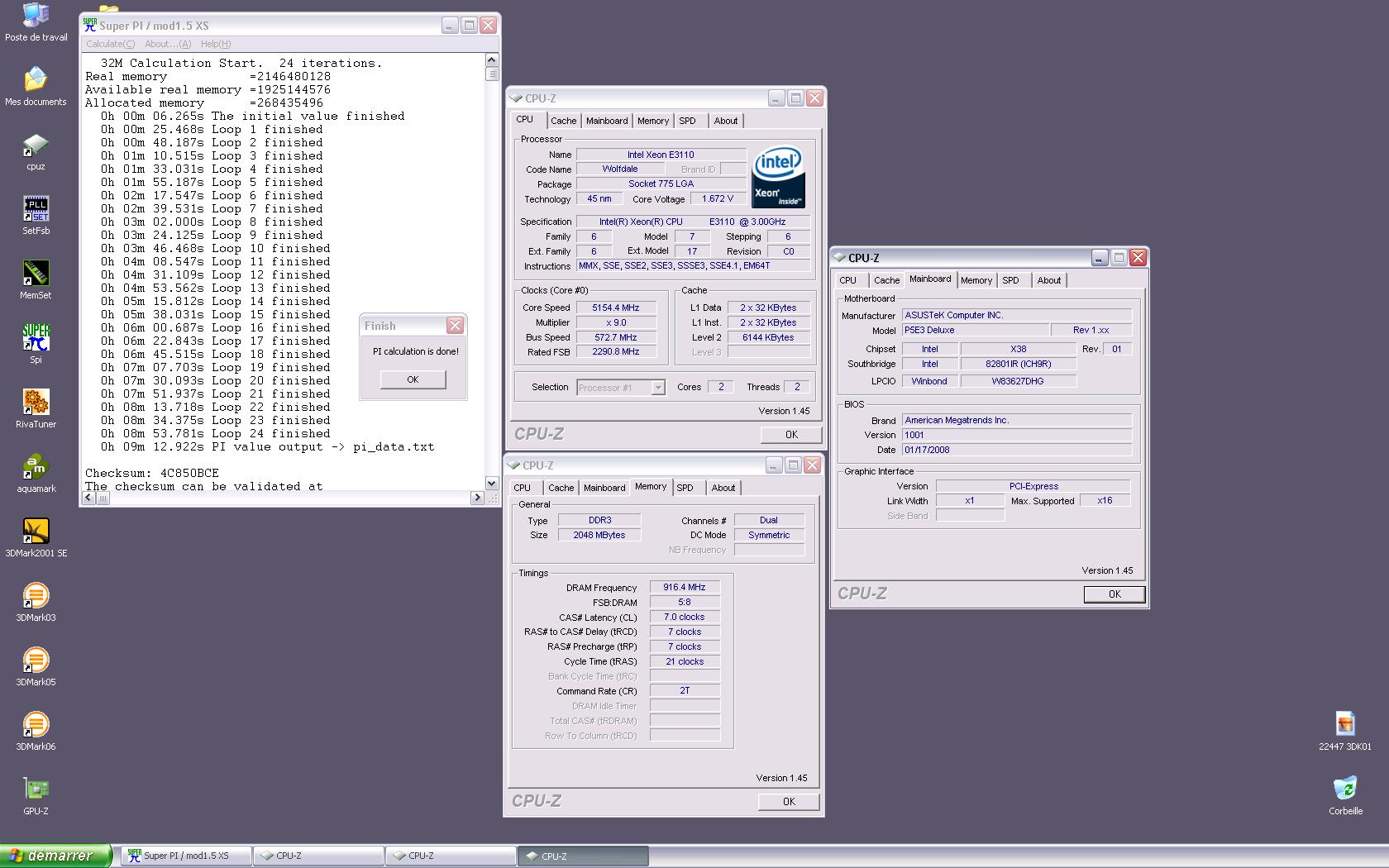Click OK in the Memory CPU-Z window

point(789,801)
